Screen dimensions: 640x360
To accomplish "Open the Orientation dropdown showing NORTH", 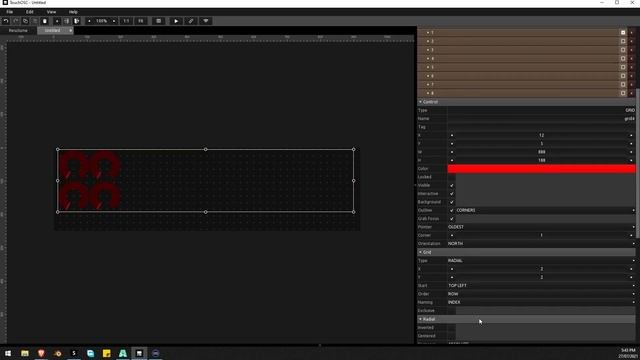I will (542, 244).
